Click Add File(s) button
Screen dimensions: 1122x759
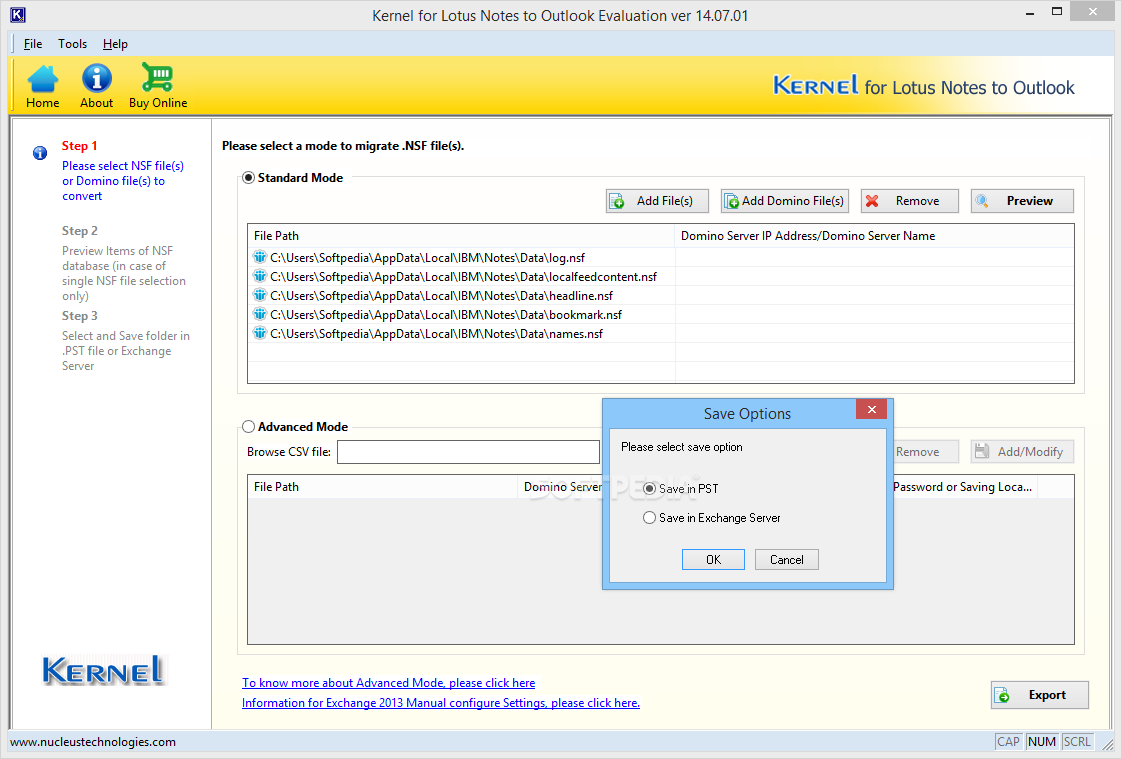click(658, 201)
